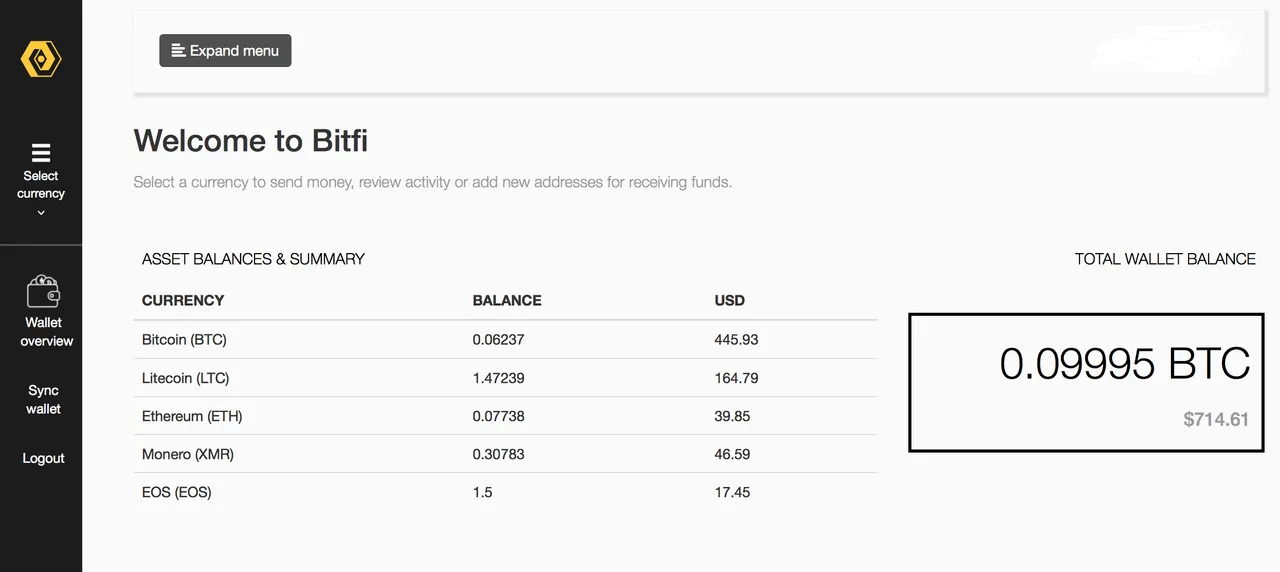Screen dimensions: 1280x572
Task: Click the menu lines icon in Expand menu
Action: click(x=178, y=50)
